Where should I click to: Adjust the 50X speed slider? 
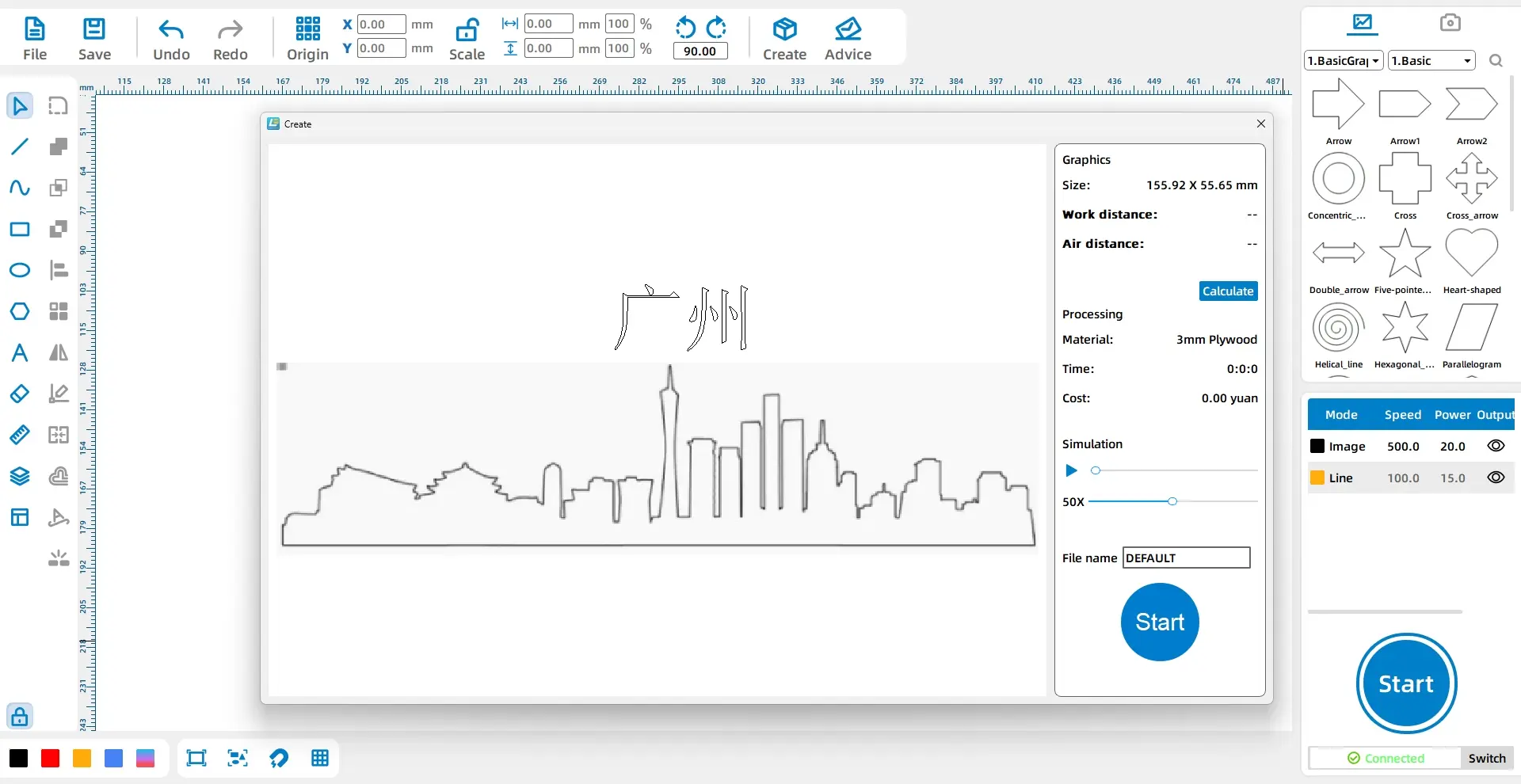coord(1172,501)
